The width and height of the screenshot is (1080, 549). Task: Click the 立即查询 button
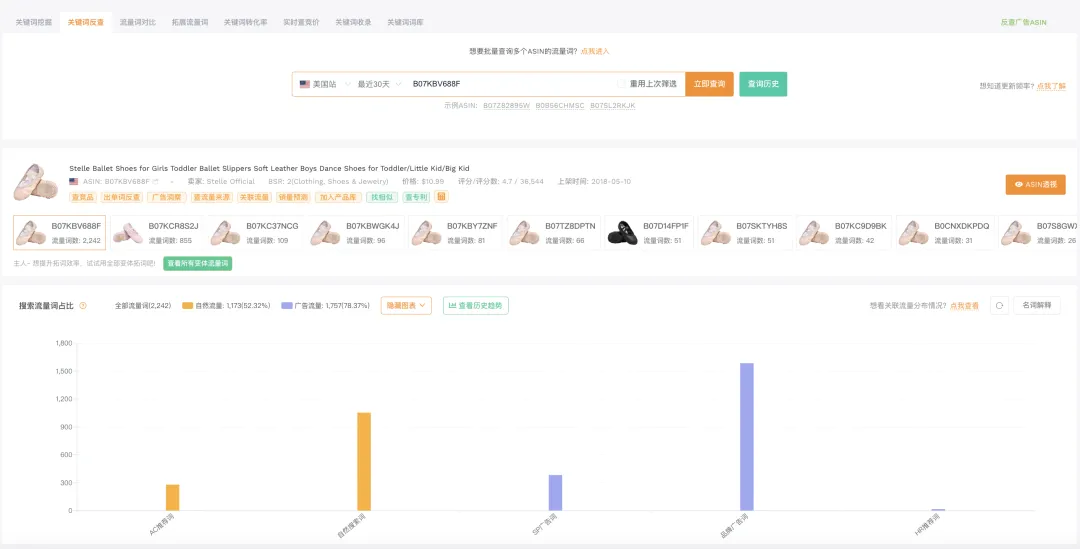709,84
